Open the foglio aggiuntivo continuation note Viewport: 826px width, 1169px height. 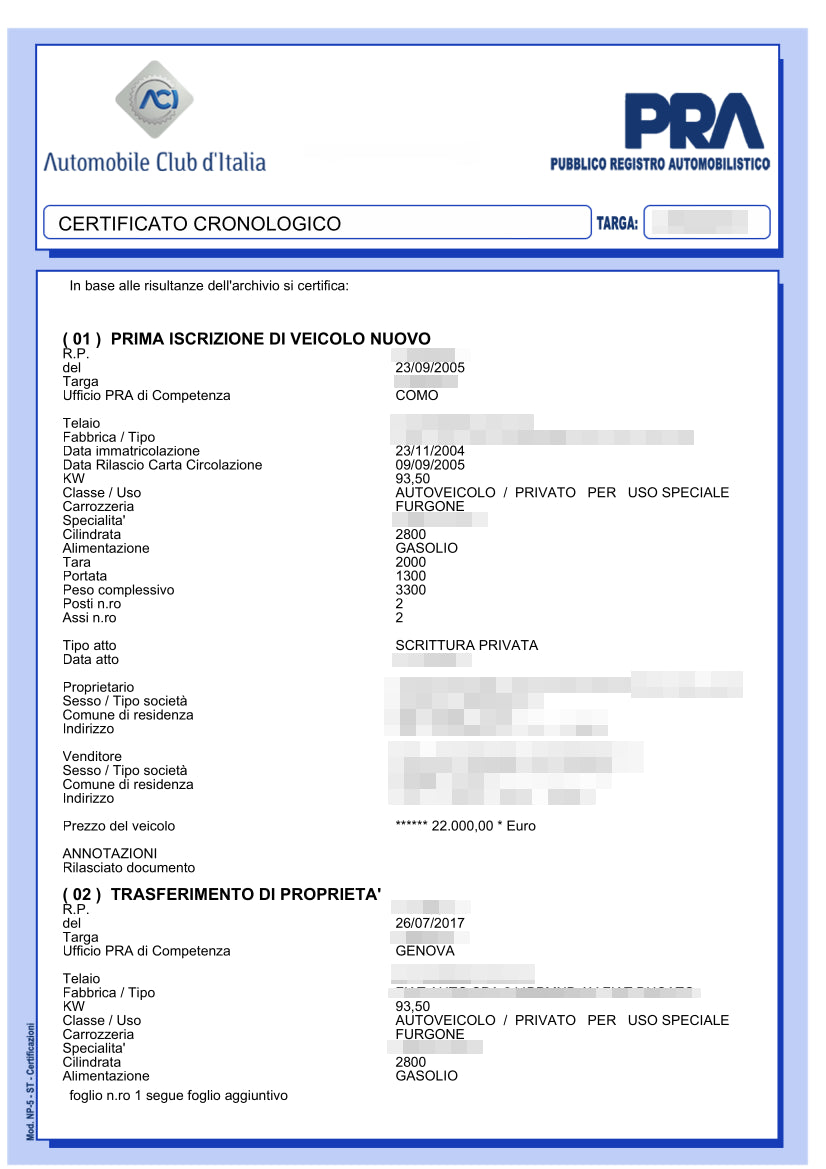tap(180, 1095)
